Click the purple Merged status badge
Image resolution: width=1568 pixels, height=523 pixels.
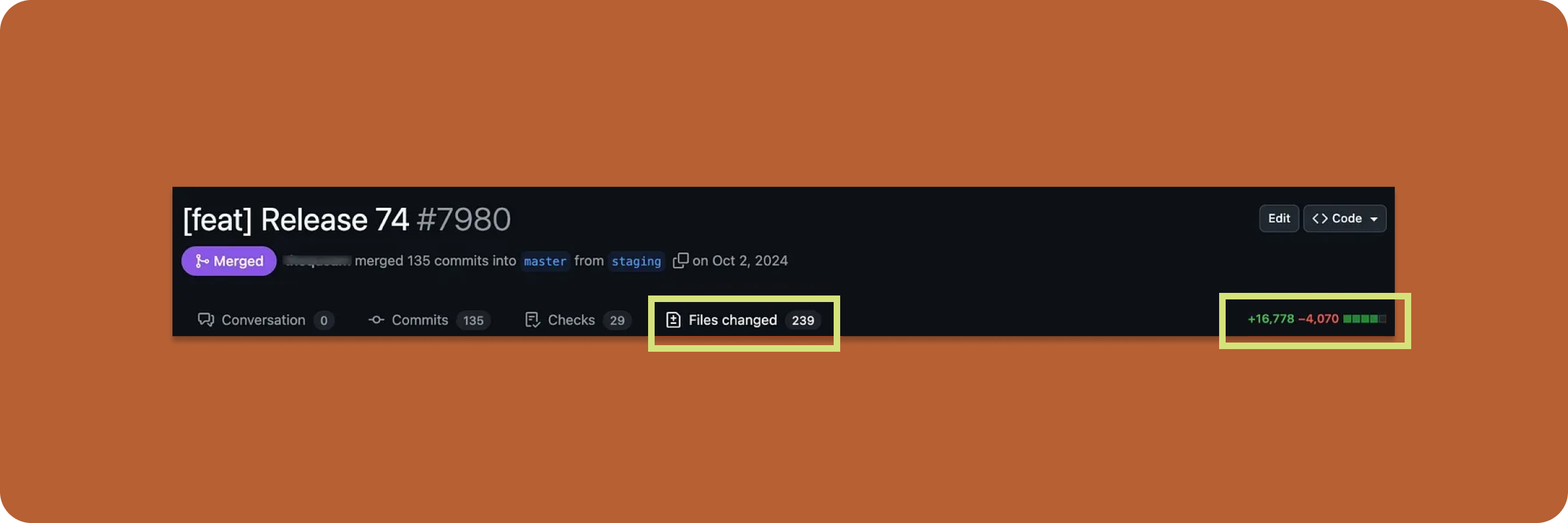pos(229,261)
